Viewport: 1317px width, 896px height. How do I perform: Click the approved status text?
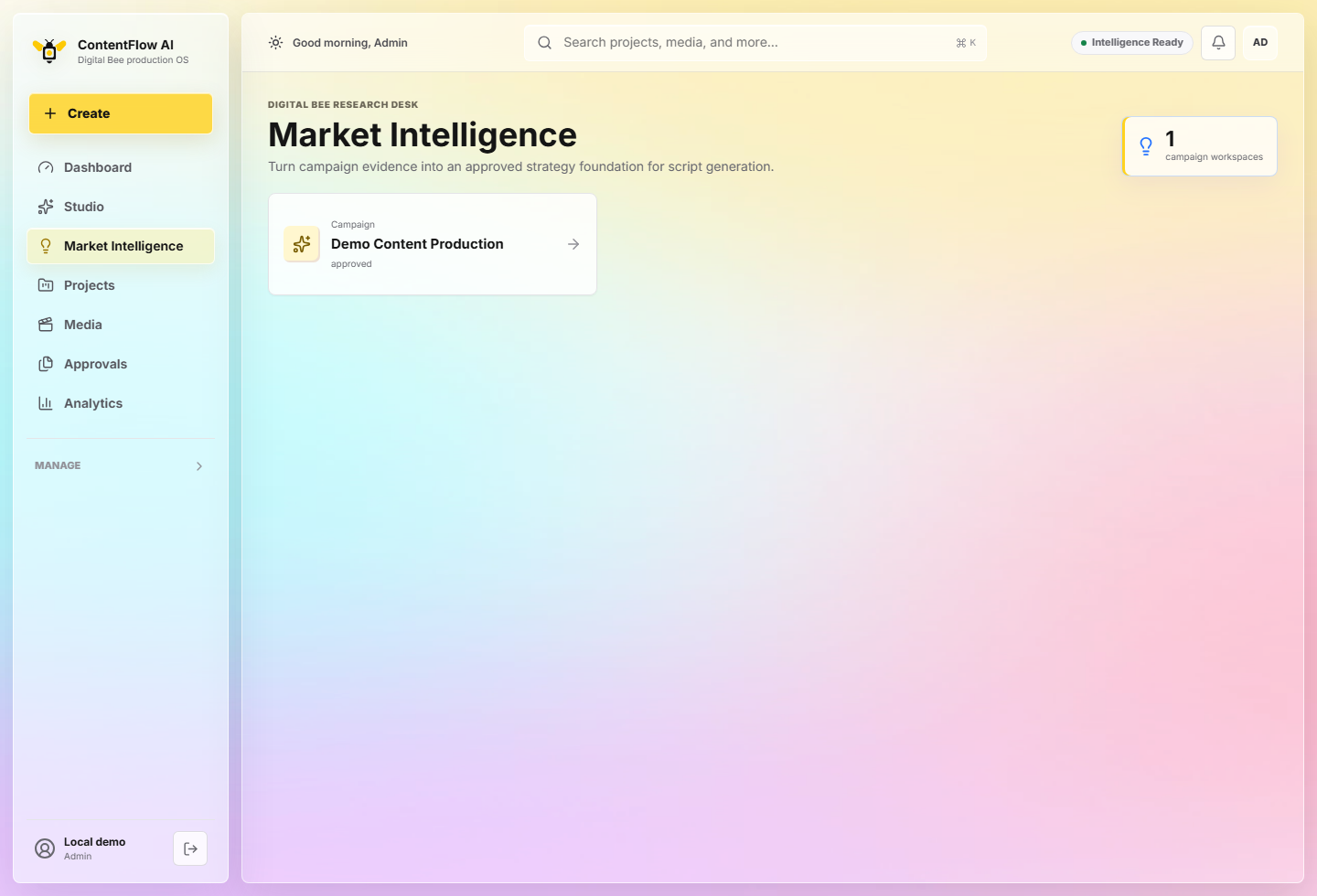click(351, 264)
